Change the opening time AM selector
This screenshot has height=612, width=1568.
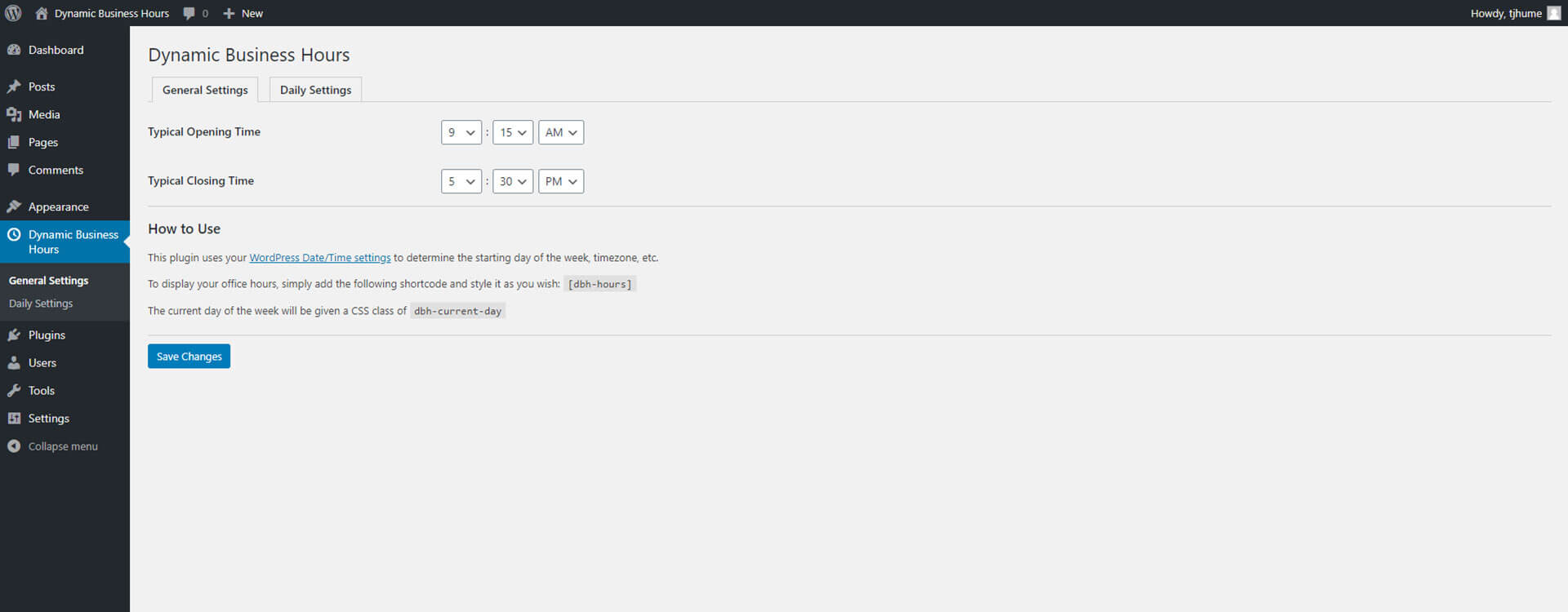click(560, 132)
